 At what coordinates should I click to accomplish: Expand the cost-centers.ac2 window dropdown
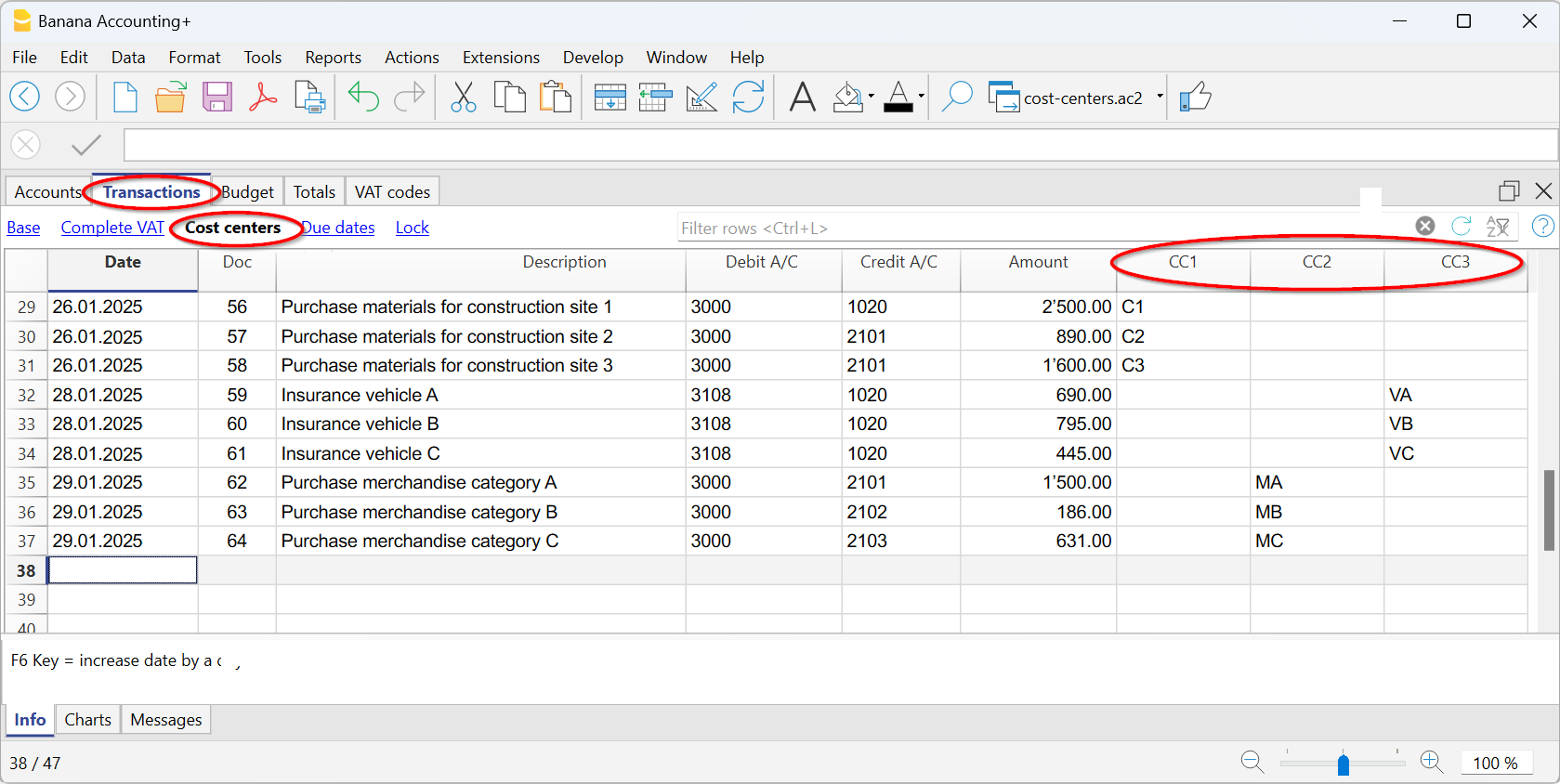click(x=1160, y=97)
